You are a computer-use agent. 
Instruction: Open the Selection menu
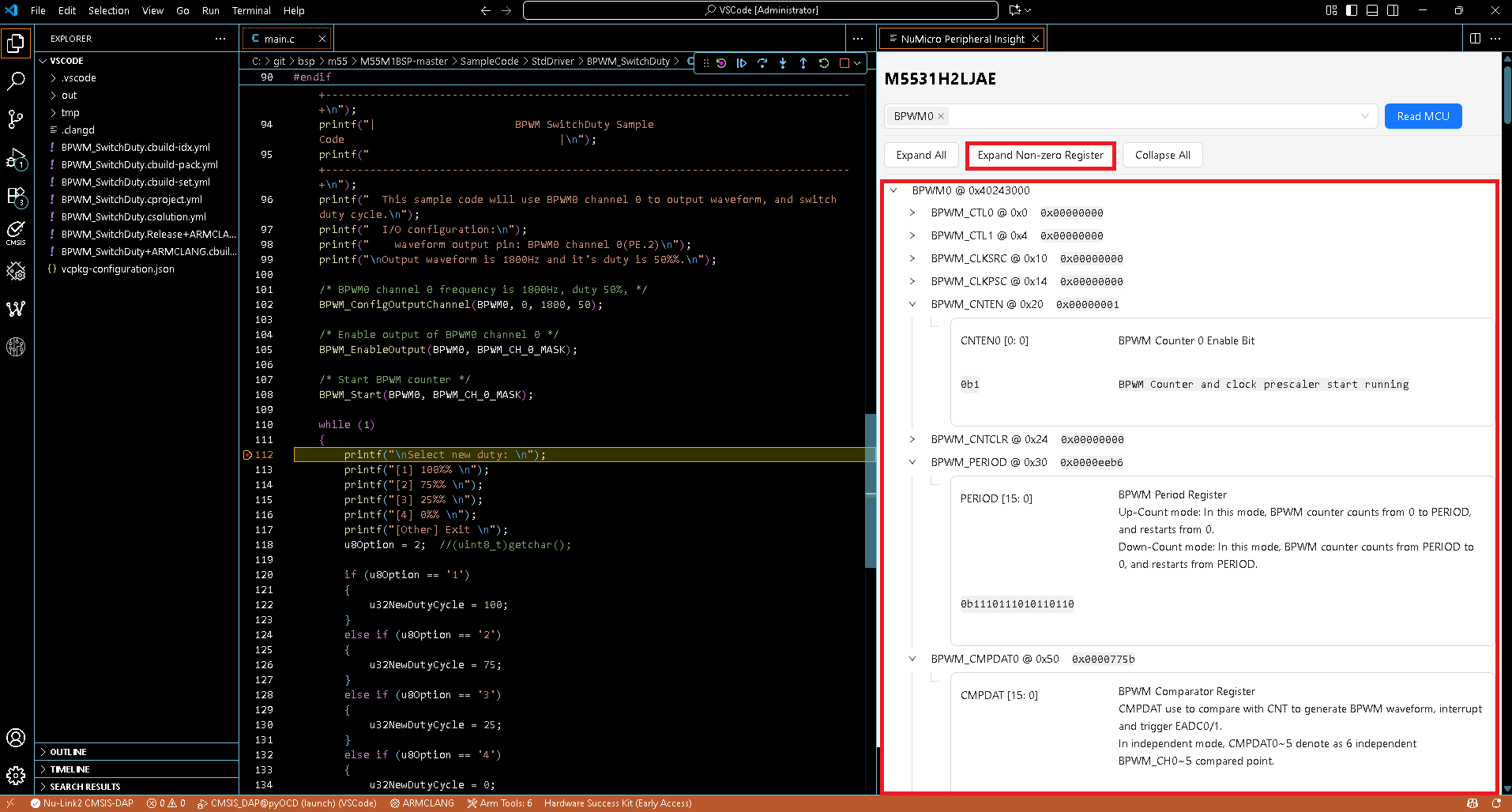click(x=109, y=10)
